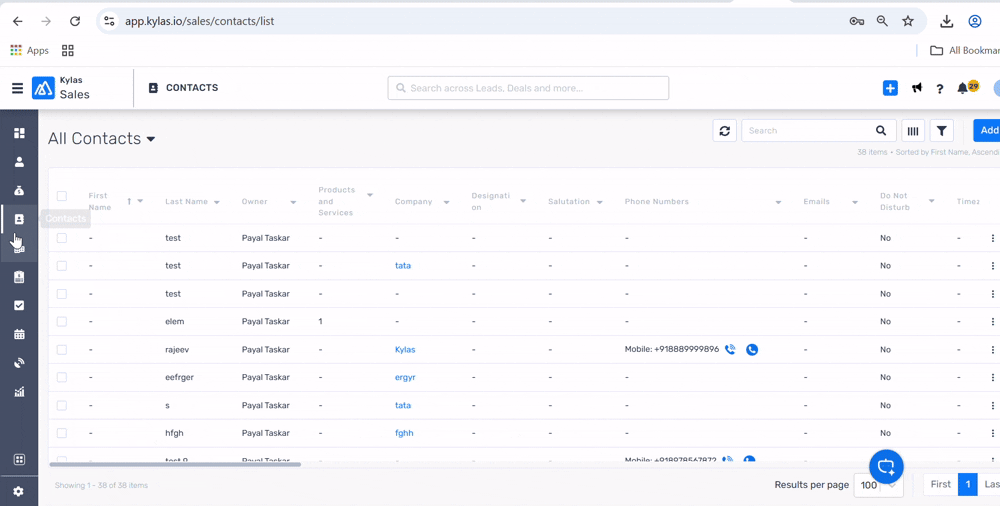Toggle First Name ascending sort arrow

[129, 201]
